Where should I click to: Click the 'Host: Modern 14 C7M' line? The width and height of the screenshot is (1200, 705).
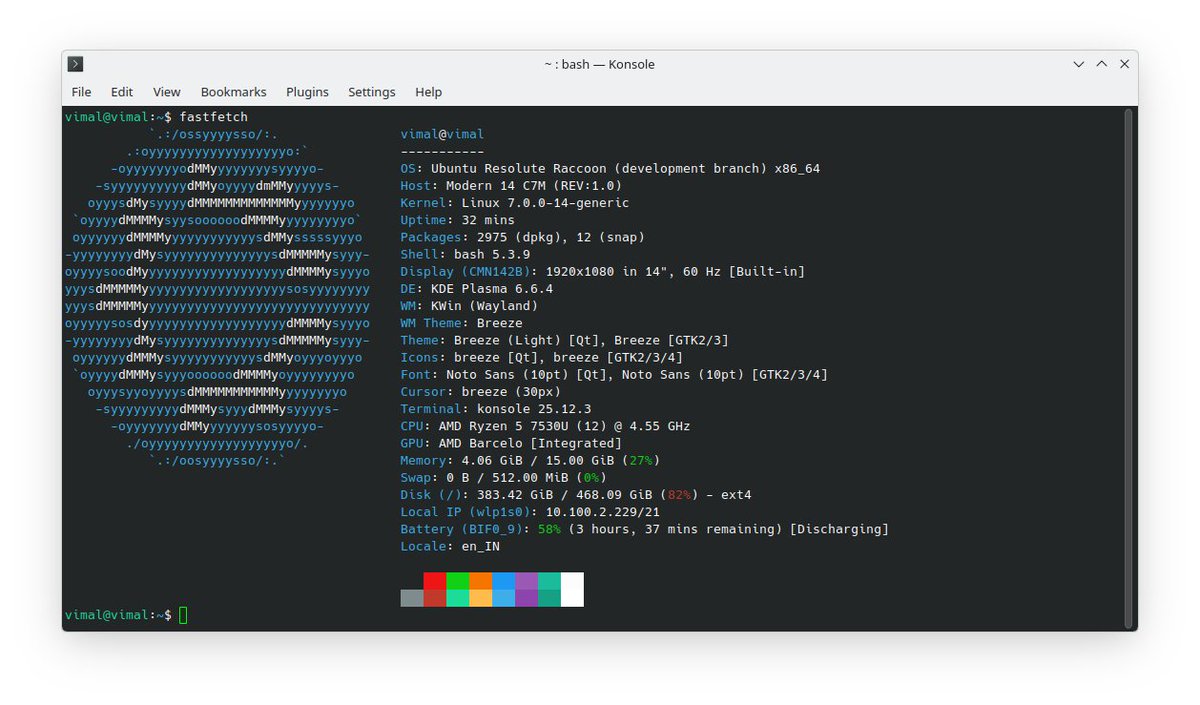tap(511, 186)
